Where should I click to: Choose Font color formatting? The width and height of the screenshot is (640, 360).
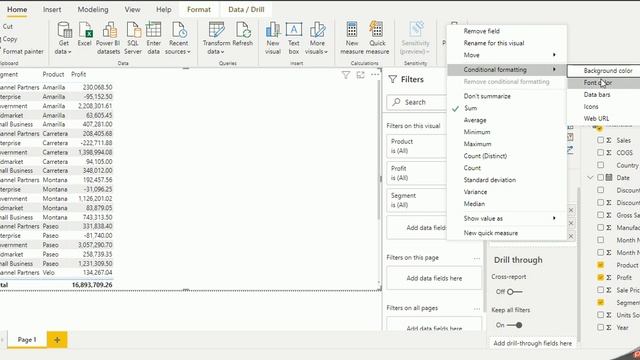click(604, 82)
